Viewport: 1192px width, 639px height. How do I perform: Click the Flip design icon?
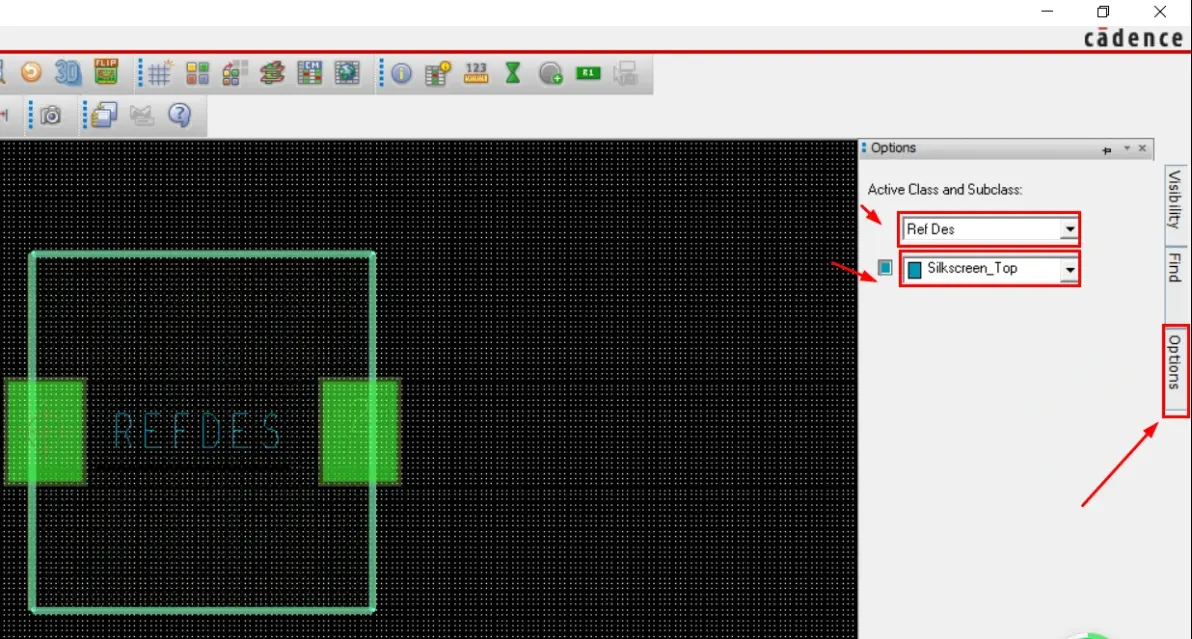(106, 71)
